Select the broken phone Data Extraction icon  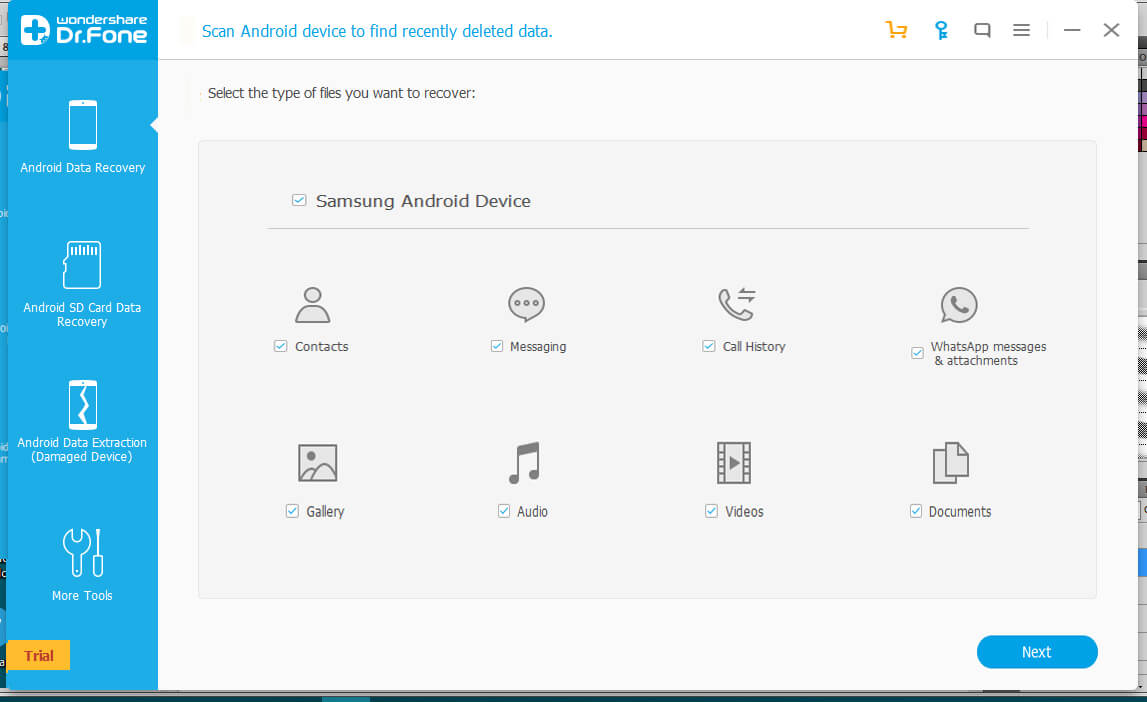83,404
